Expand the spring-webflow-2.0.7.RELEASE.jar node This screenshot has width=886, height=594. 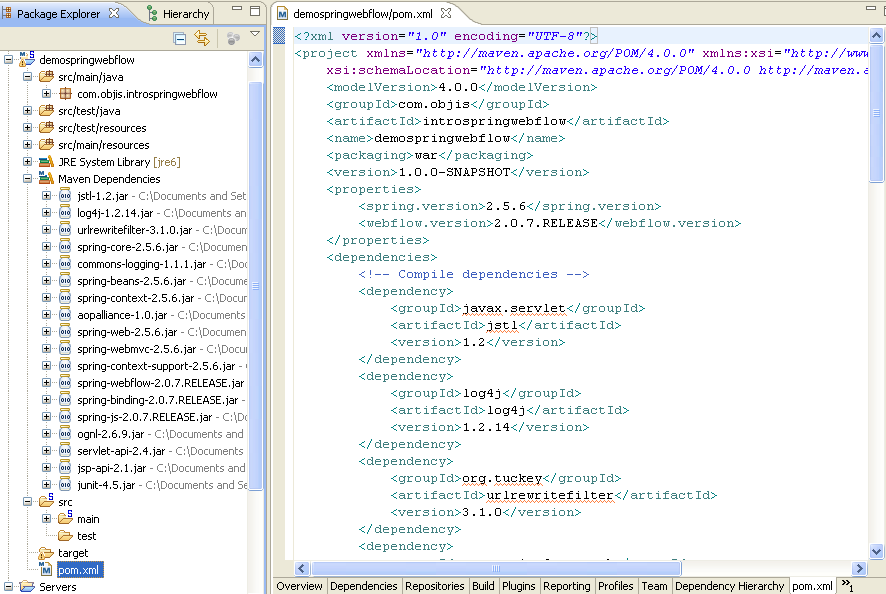(x=46, y=382)
